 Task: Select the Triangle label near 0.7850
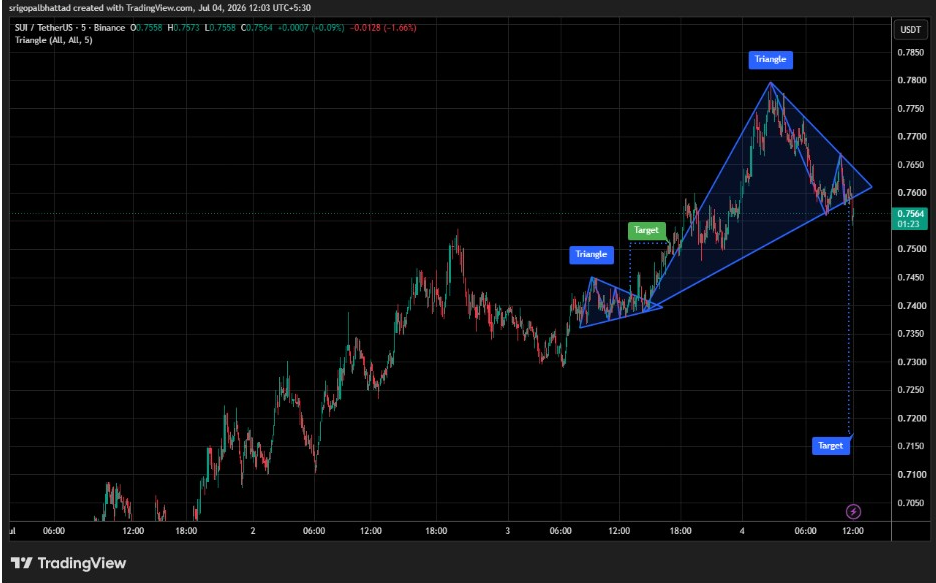[x=770, y=59]
